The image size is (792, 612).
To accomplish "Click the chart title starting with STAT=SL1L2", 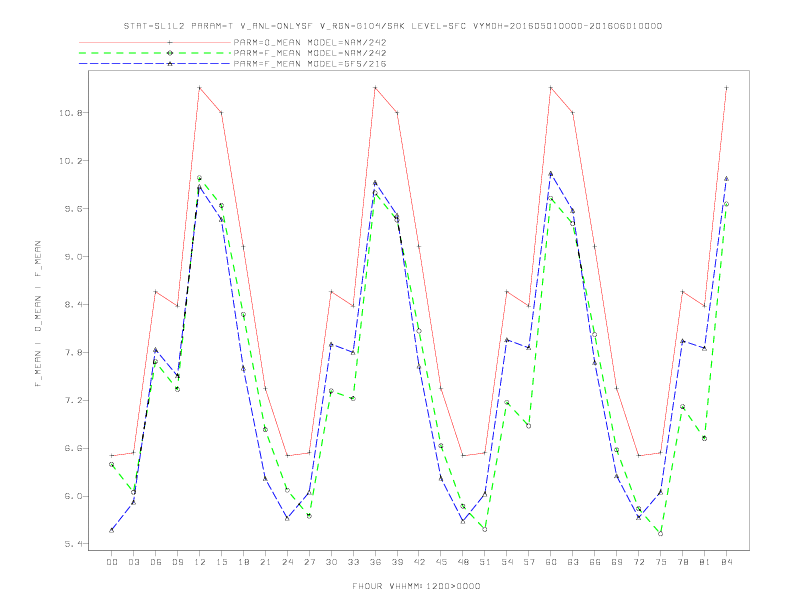I will (392, 26).
